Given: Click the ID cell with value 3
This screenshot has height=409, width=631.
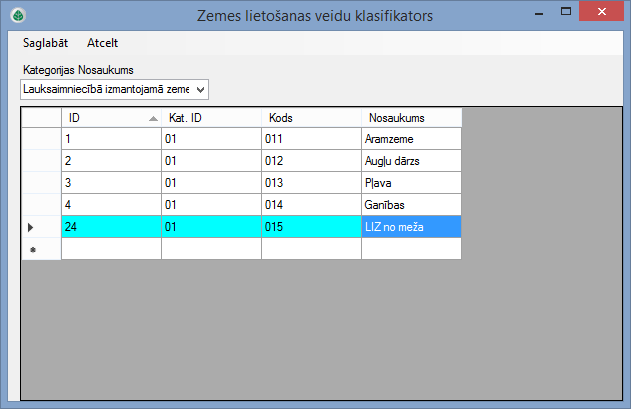Looking at the screenshot, I should click(111, 183).
